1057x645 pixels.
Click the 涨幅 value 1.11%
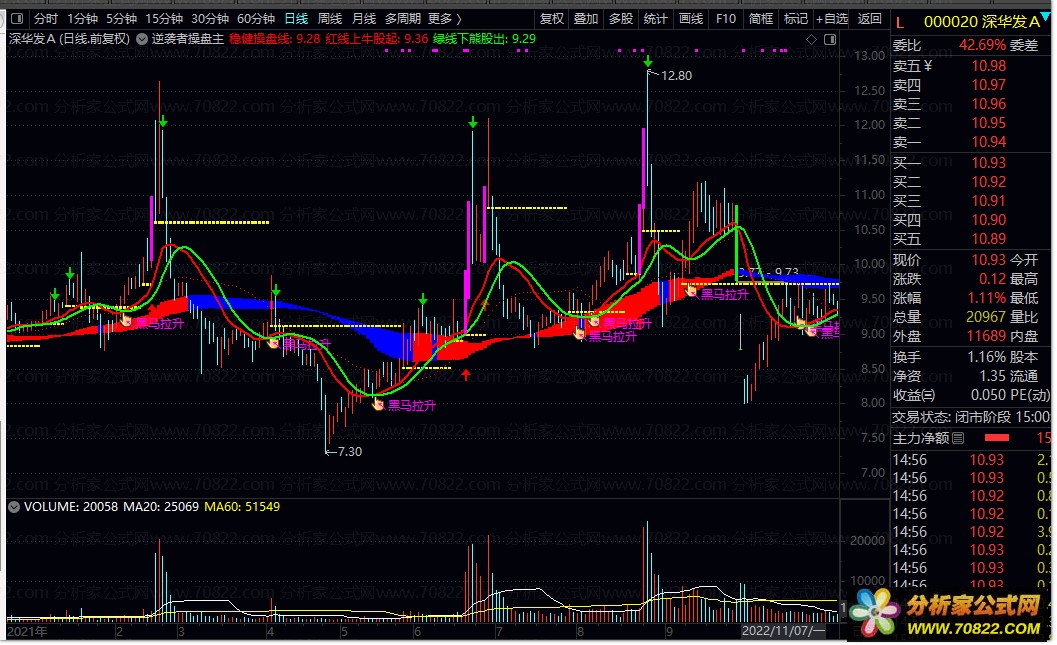click(x=986, y=298)
